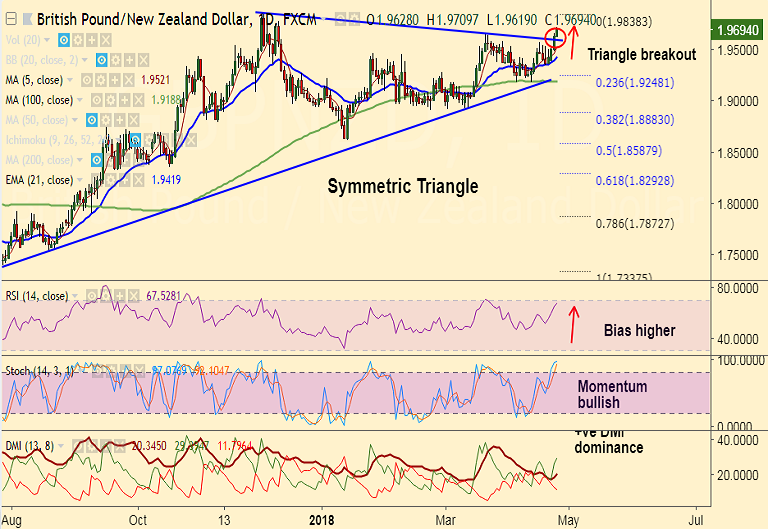The image size is (768, 531).
Task: Open settings for the Vol (20) indicator
Action: 78,40
